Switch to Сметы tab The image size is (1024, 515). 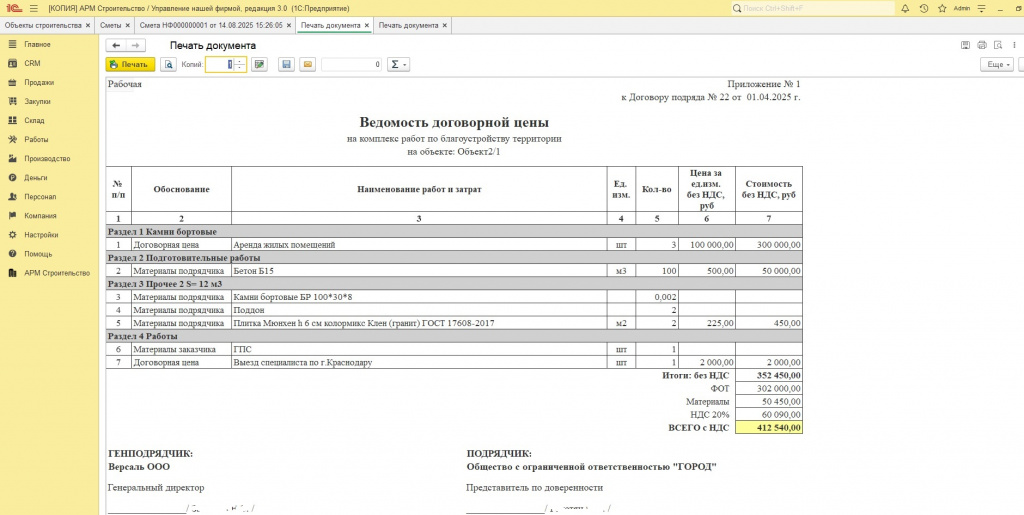[x=110, y=25]
